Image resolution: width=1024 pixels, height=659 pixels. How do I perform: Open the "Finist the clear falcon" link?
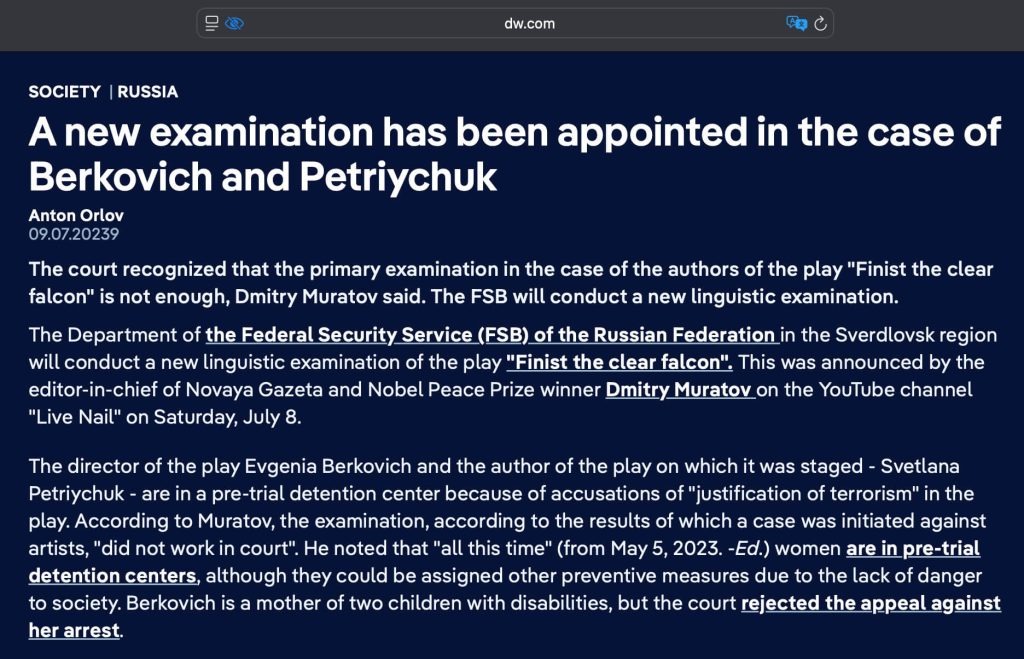tap(619, 362)
